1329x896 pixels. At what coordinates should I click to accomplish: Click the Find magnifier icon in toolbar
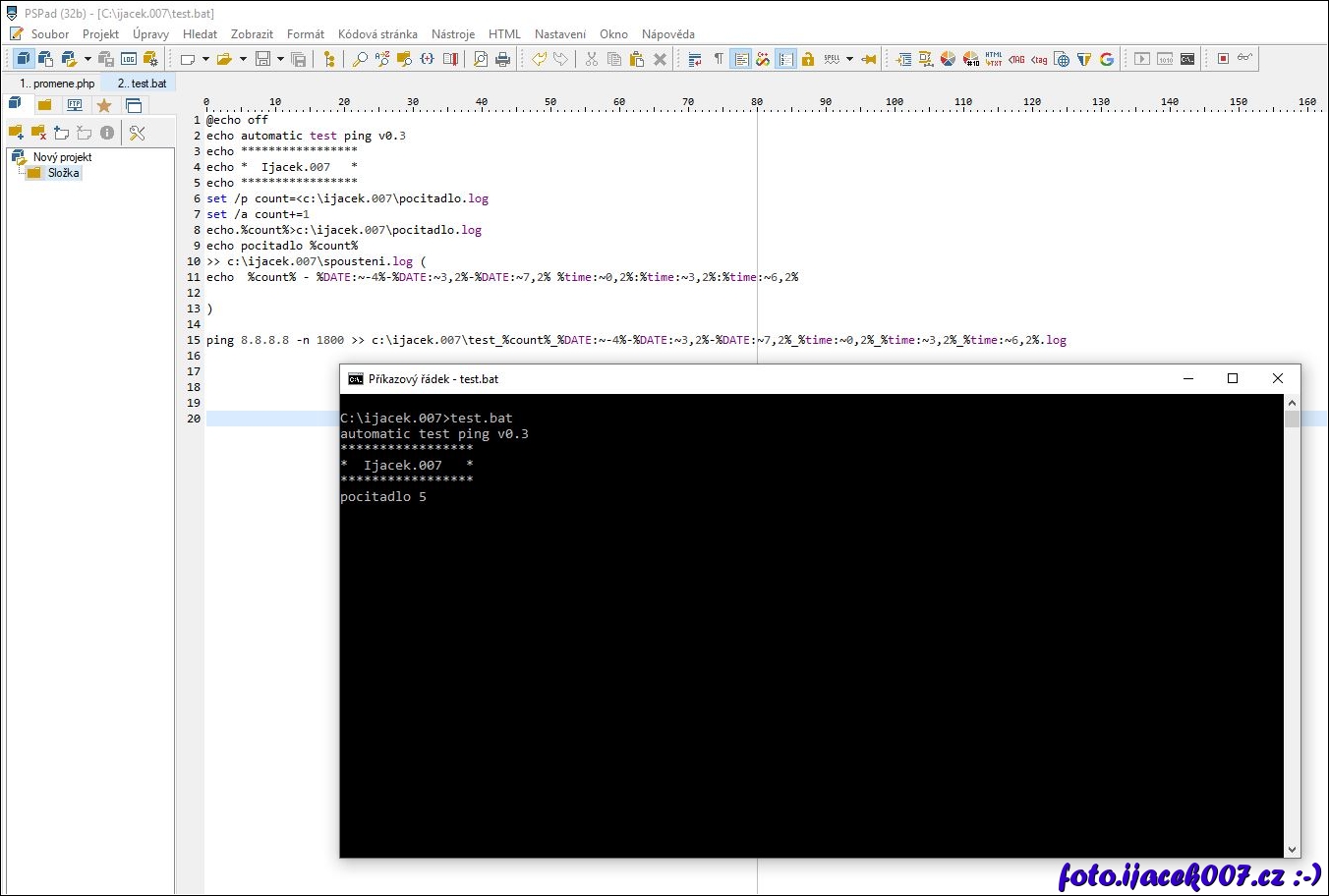click(360, 59)
